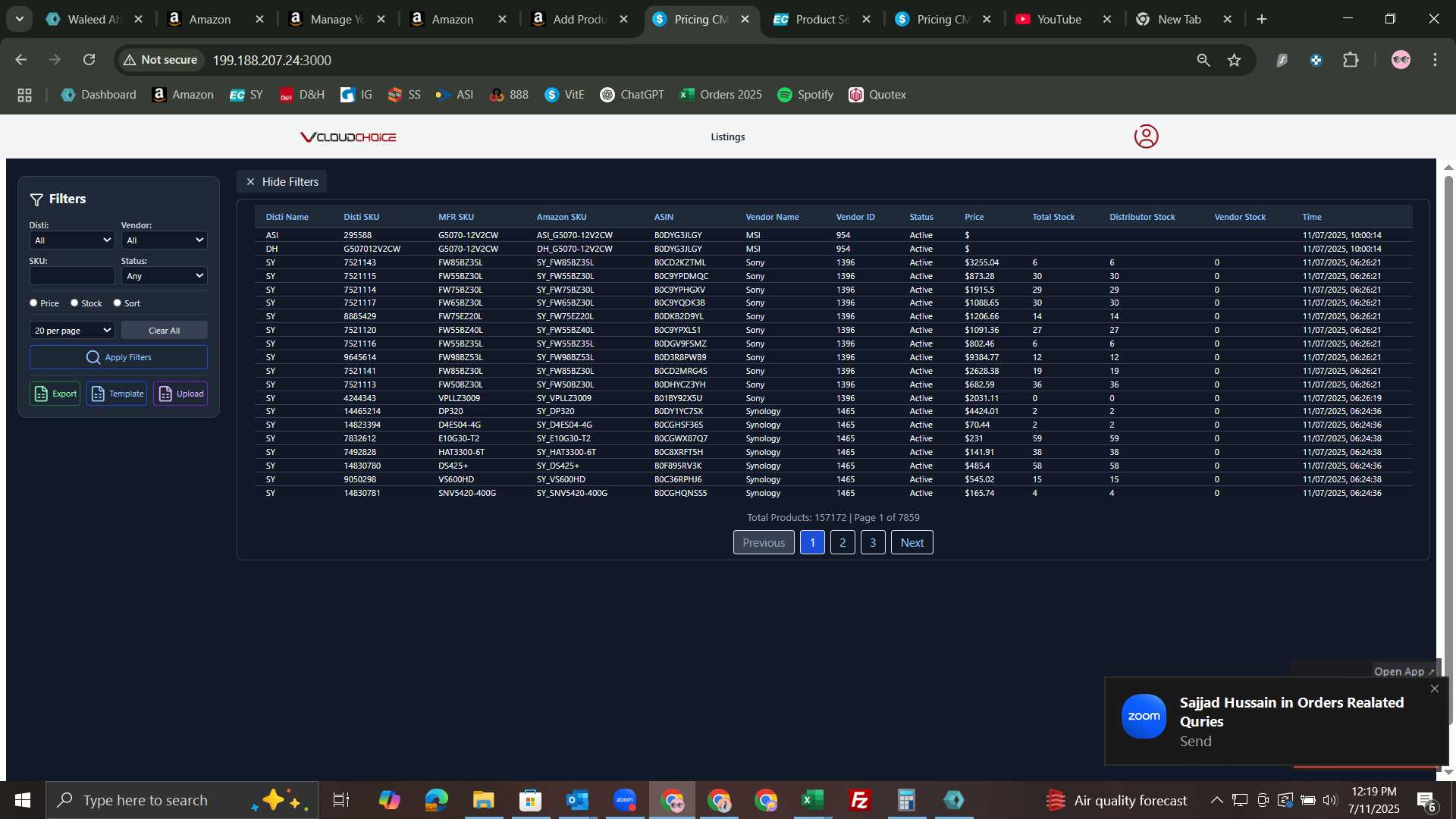
Task: Click Open App link
Action: (x=1404, y=671)
